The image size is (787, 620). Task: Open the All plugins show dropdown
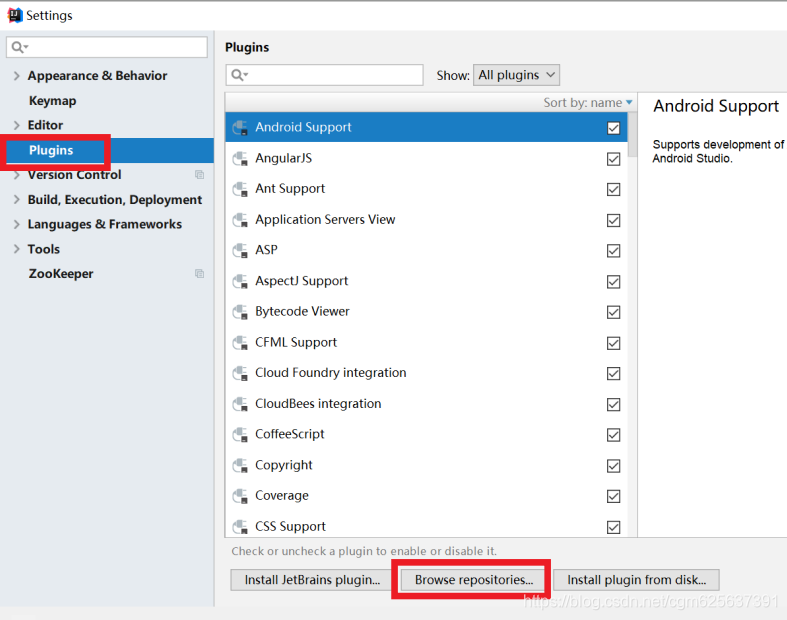click(x=516, y=75)
